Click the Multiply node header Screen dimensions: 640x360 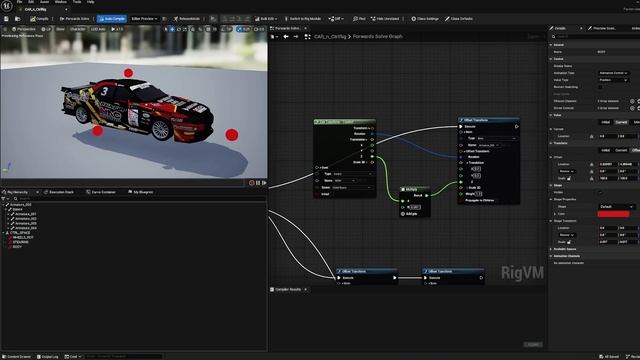415,189
